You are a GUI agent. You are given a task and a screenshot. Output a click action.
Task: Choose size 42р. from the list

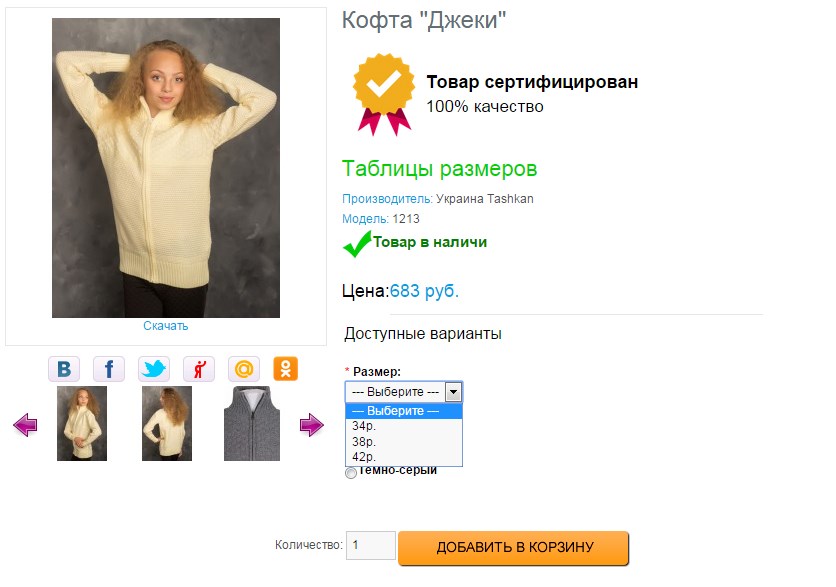point(363,457)
